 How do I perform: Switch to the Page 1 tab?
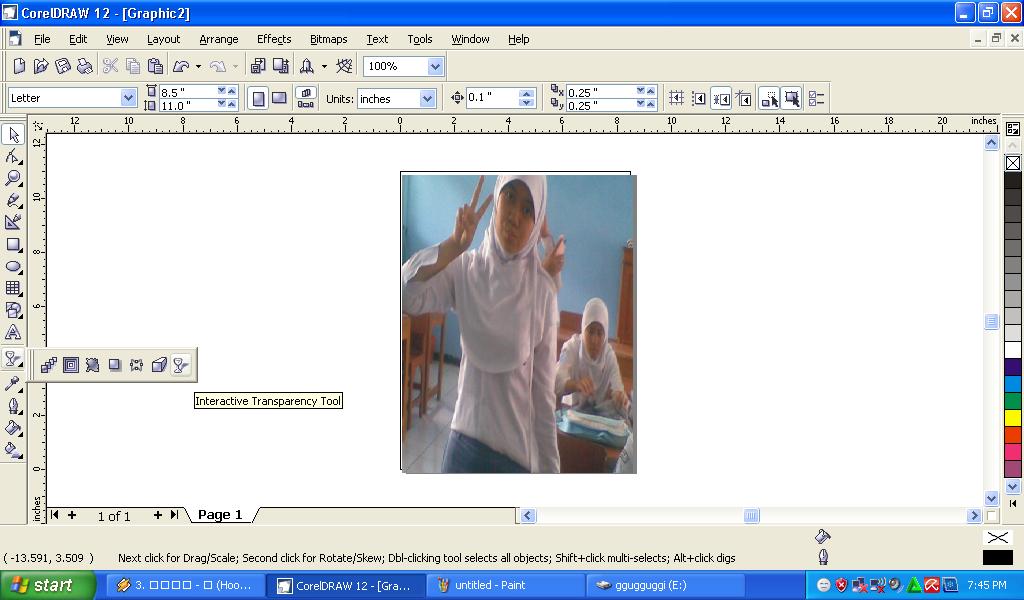point(220,514)
